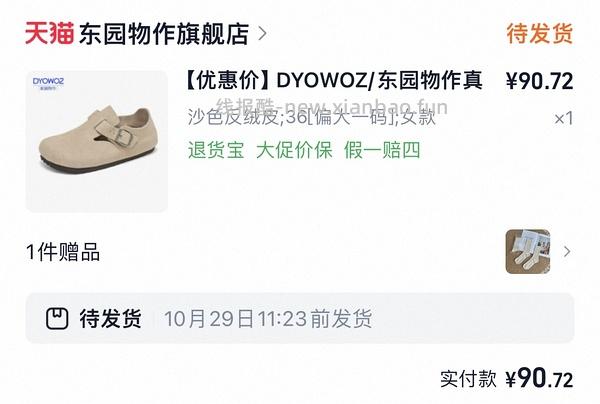Open the 退货宝 service tag

216,150
